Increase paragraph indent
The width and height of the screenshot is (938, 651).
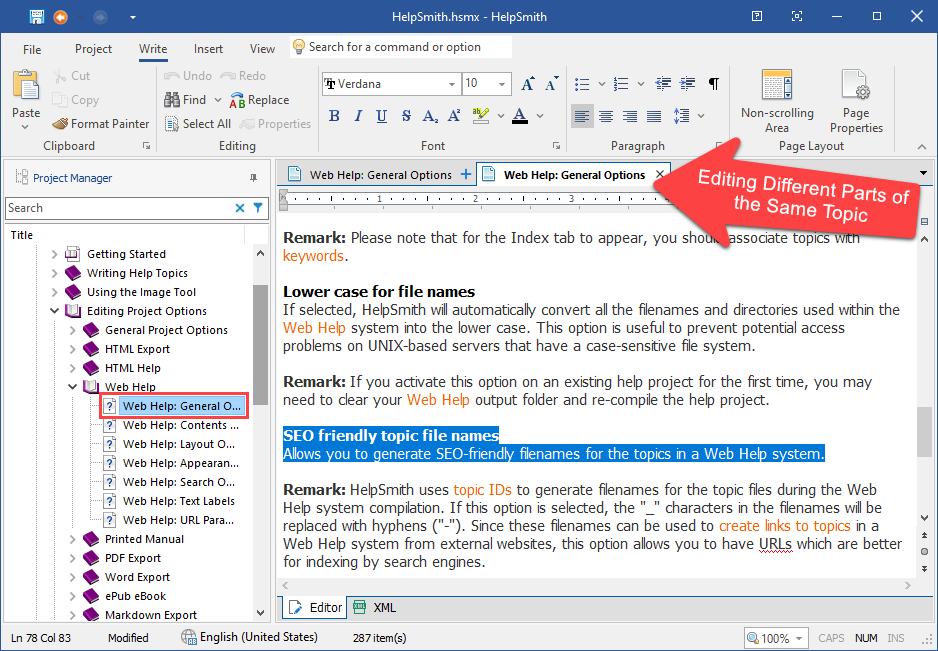[688, 84]
